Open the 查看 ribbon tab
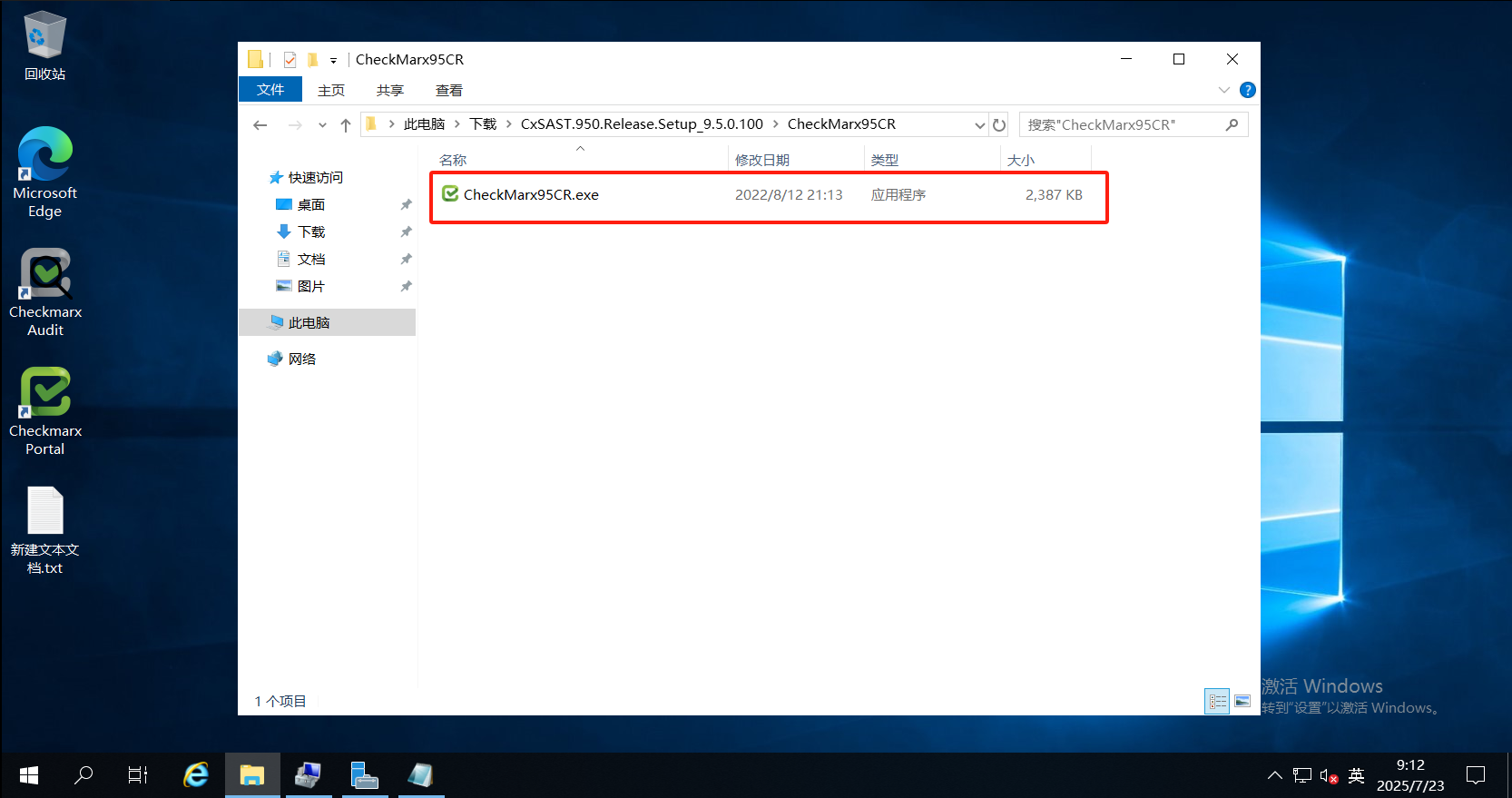The height and width of the screenshot is (798, 1512). click(449, 90)
